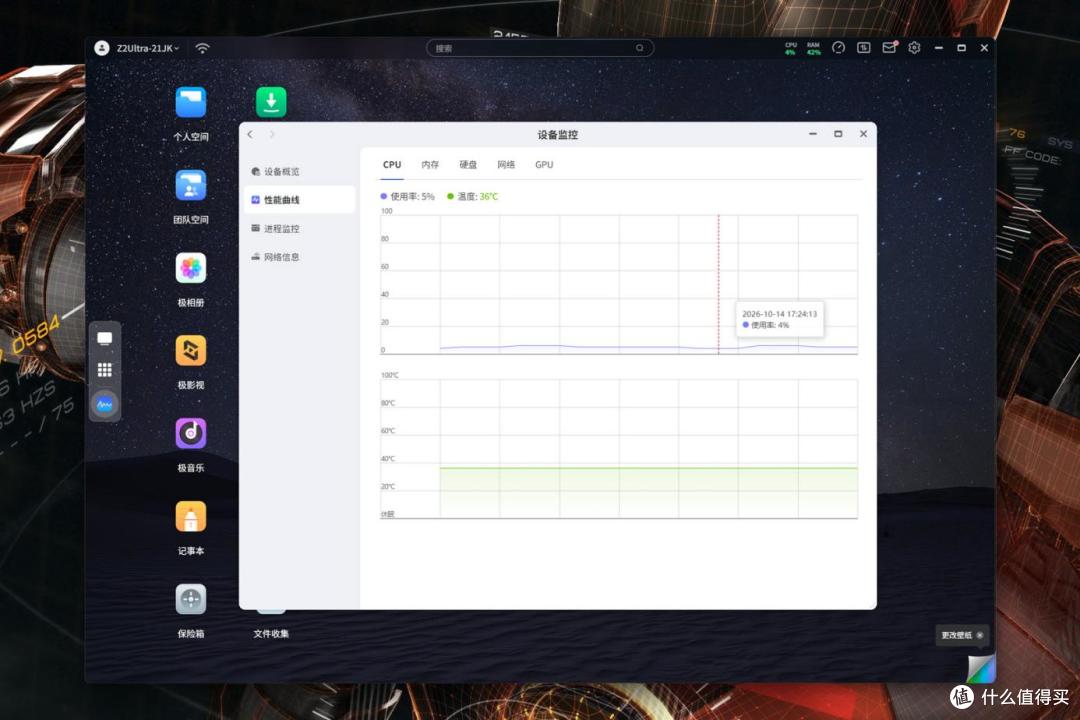Show desktop from the side dock

105,338
